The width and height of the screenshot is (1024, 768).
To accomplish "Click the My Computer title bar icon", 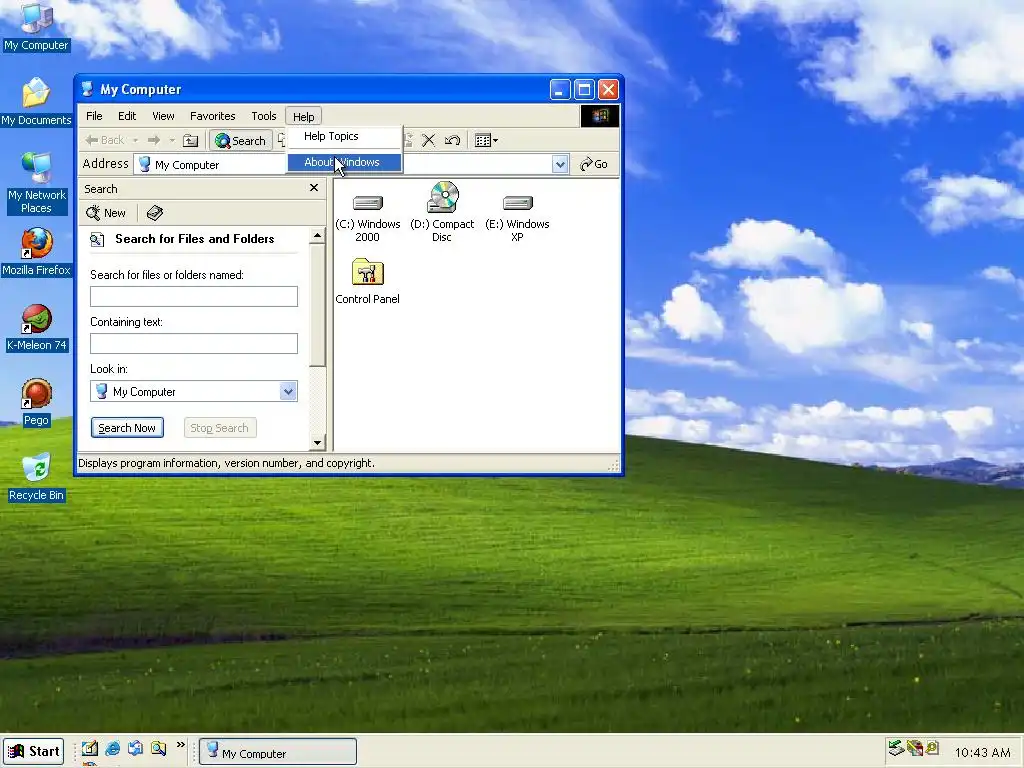I will click(x=88, y=89).
